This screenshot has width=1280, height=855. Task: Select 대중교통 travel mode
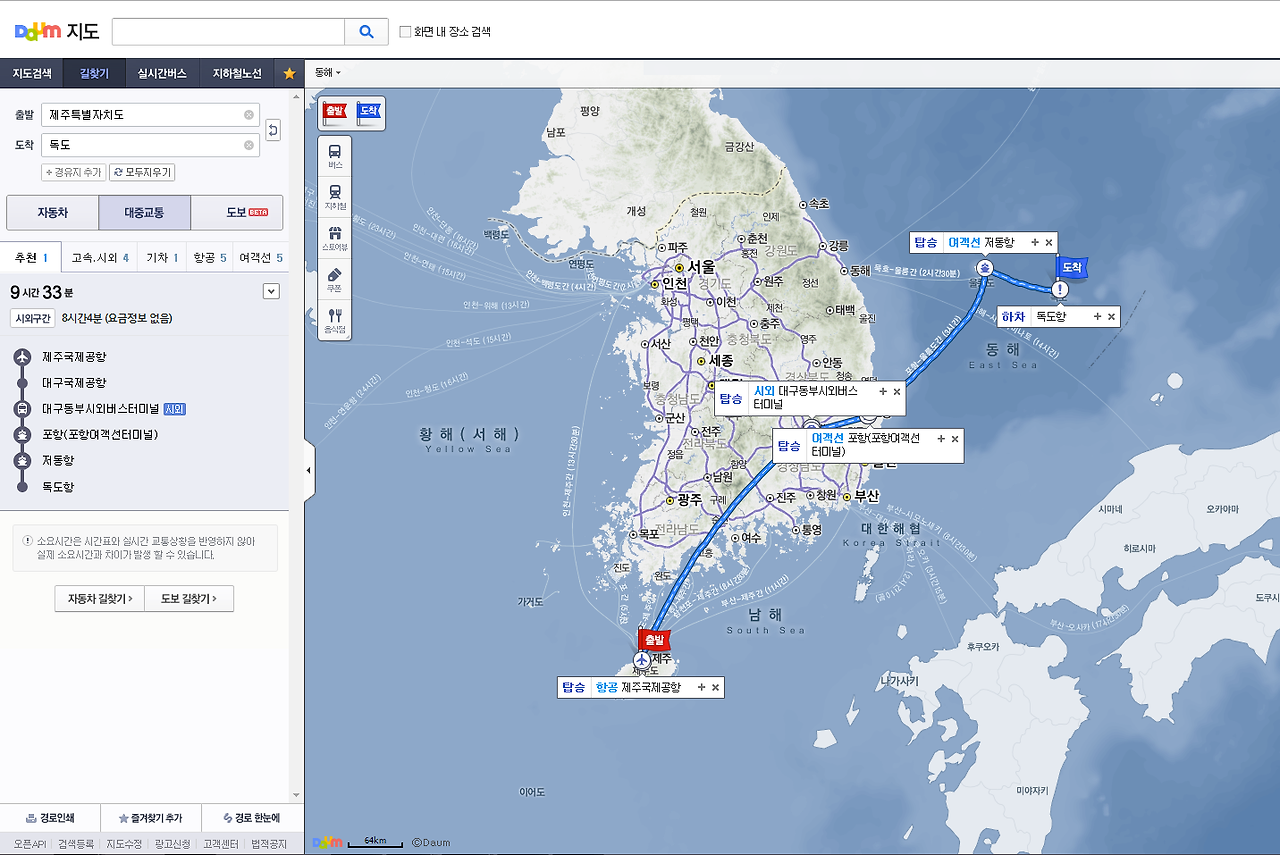[144, 213]
